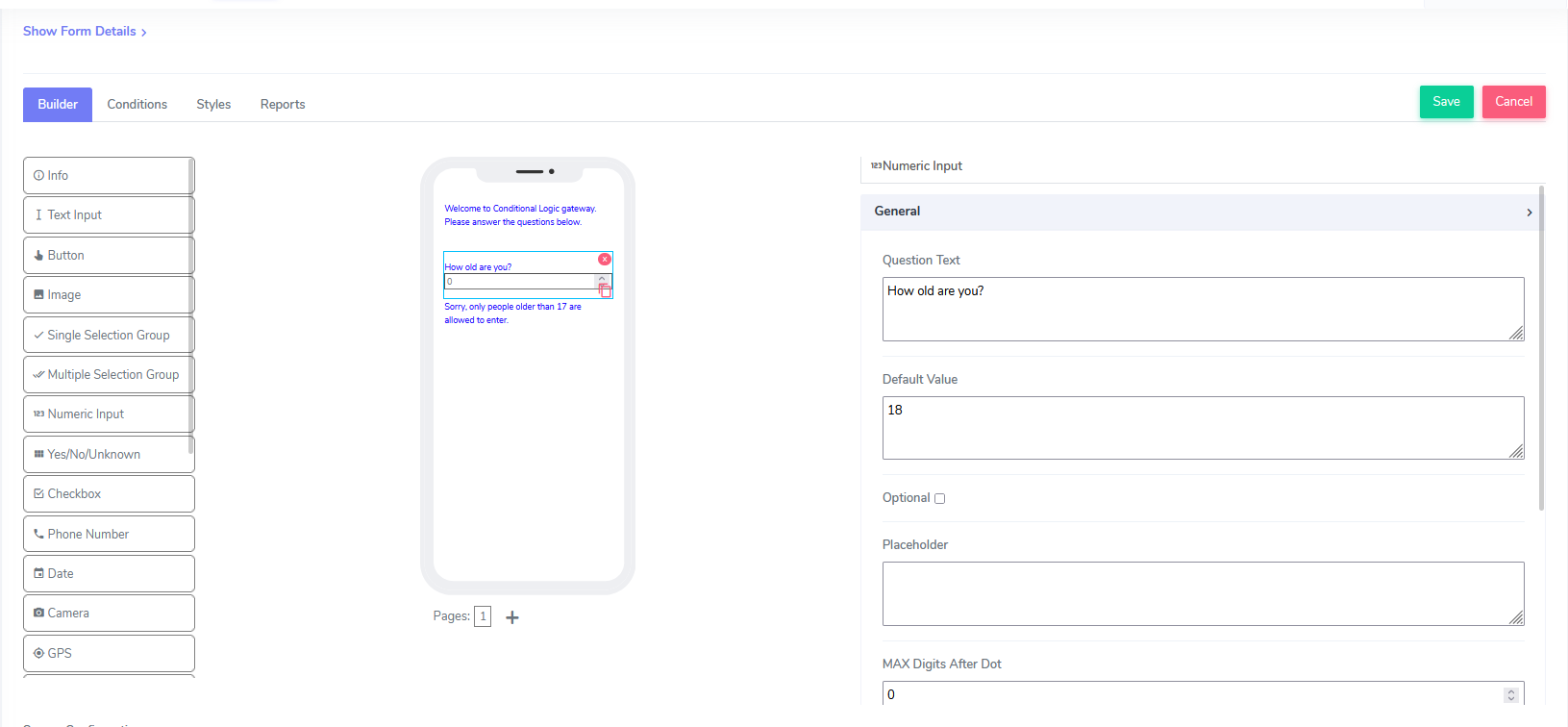
Task: Add an Image element from the palette
Action: pyautogui.click(x=109, y=294)
